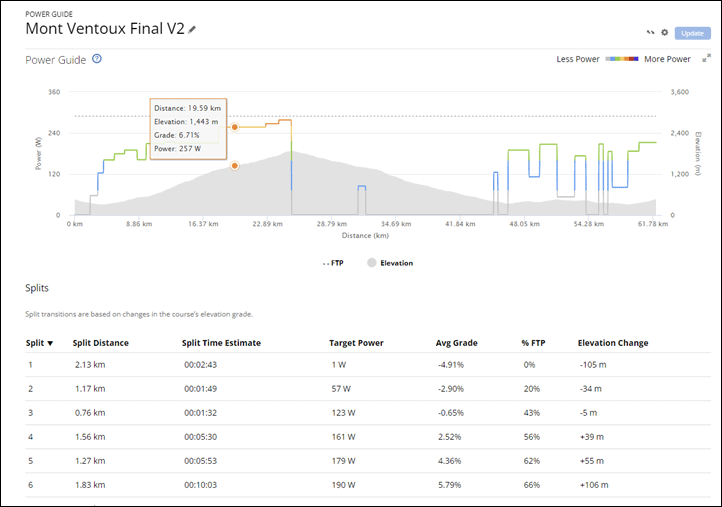Toggle the Elevation legend entry

click(x=390, y=263)
